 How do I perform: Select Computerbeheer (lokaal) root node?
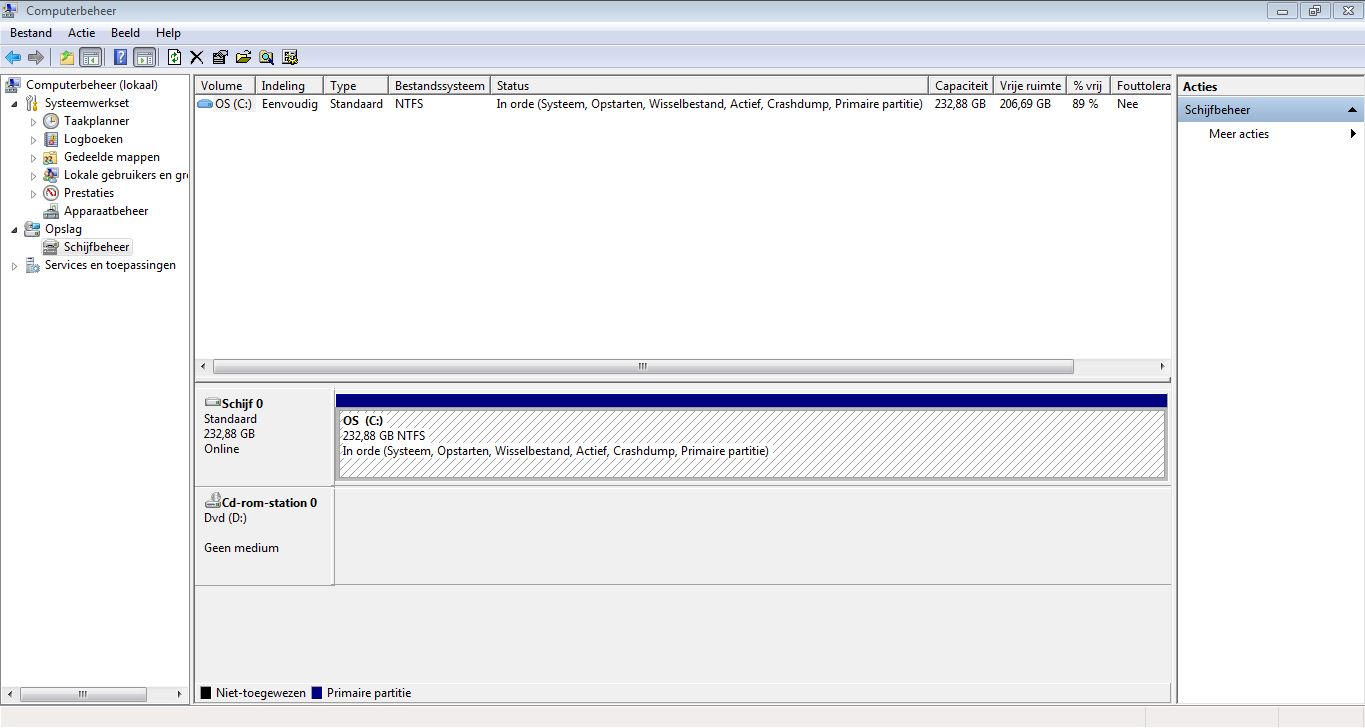[91, 85]
